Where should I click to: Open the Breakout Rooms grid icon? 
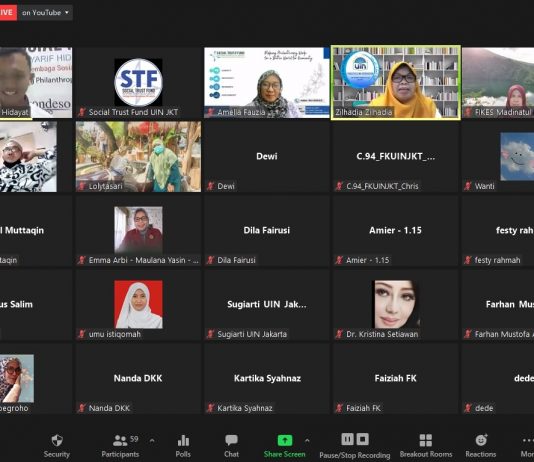(x=426, y=440)
